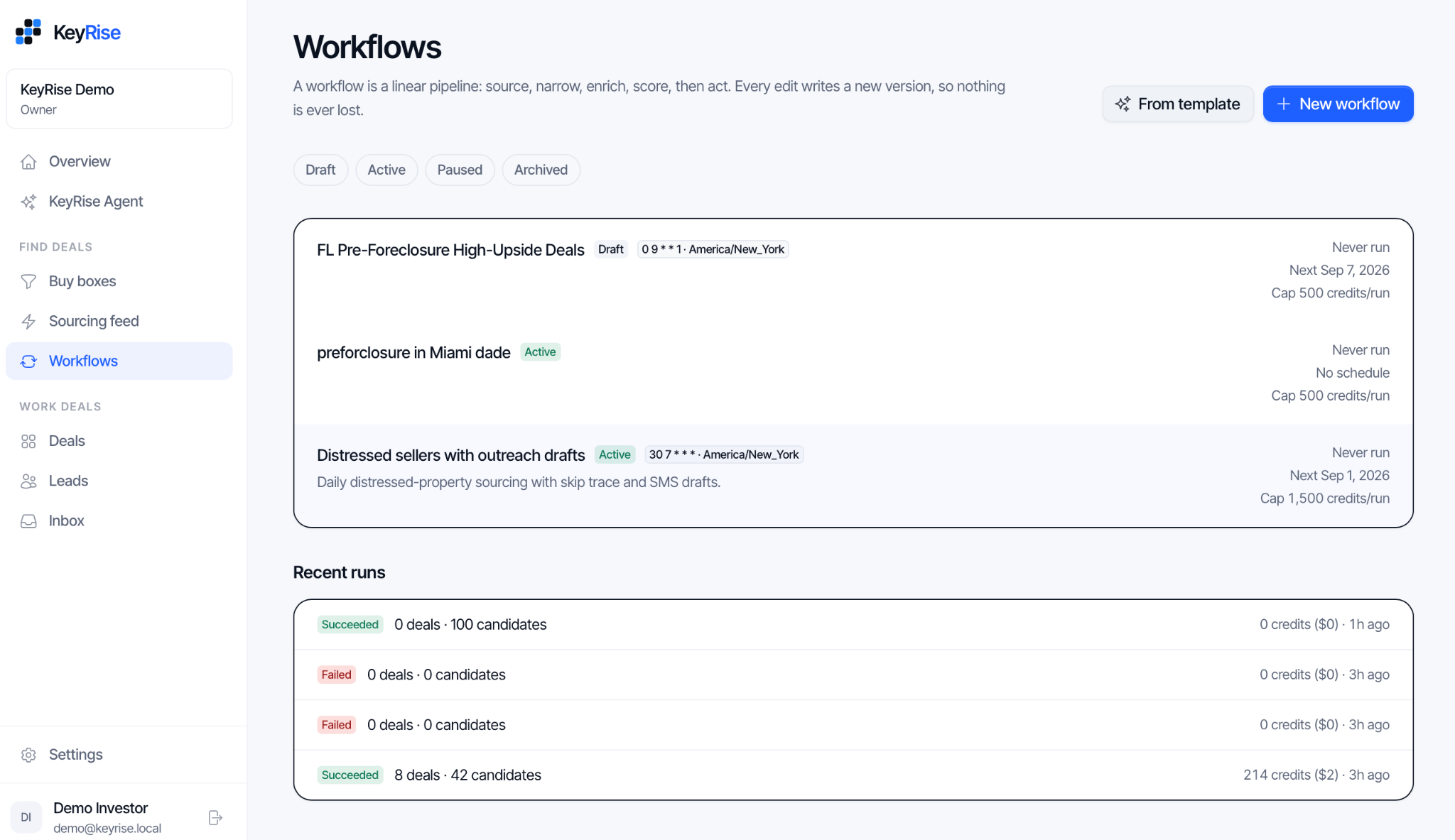Click the Settings gear icon
The height and width of the screenshot is (840, 1455).
click(x=28, y=755)
